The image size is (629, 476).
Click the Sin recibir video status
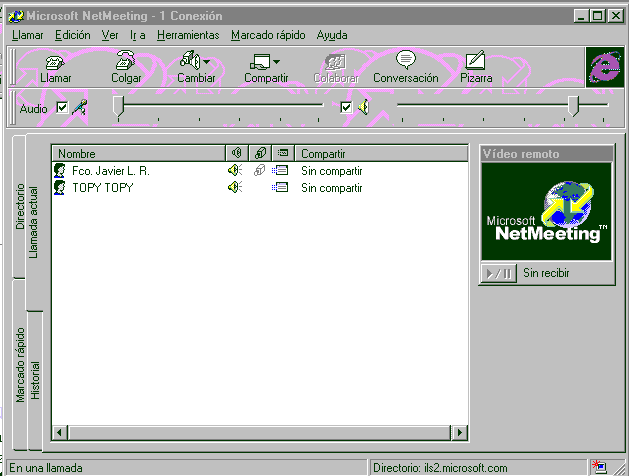pos(546,273)
